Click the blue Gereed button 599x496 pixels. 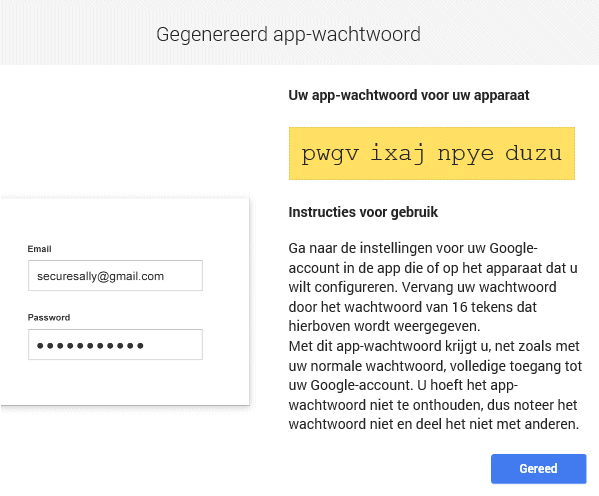click(x=539, y=468)
